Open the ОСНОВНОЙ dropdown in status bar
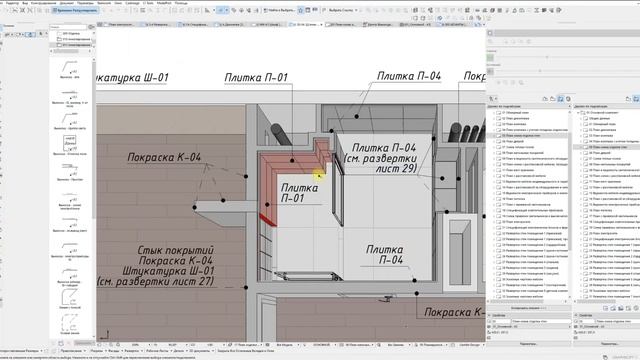 324,345
